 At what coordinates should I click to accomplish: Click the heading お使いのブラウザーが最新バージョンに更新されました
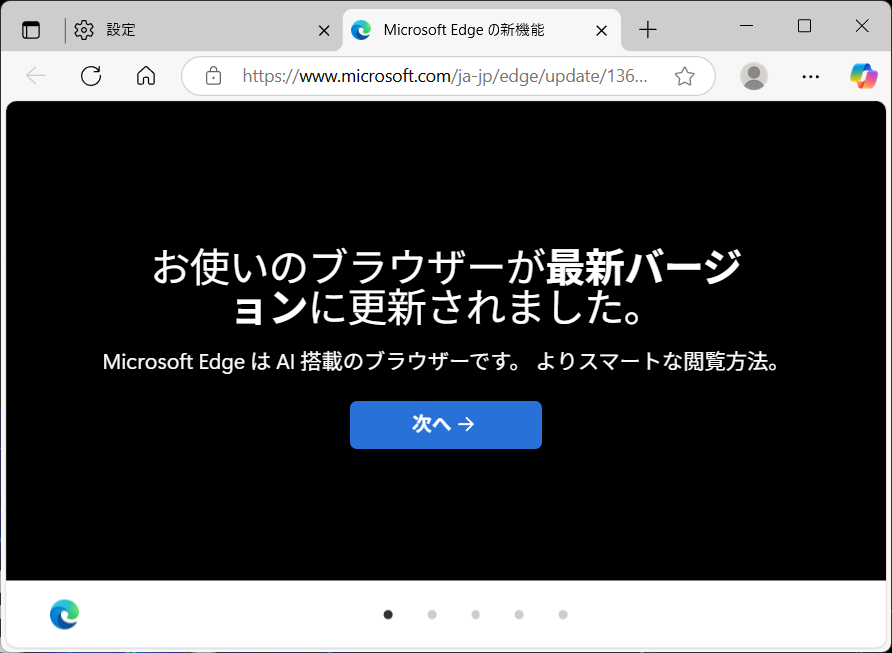coord(446,287)
